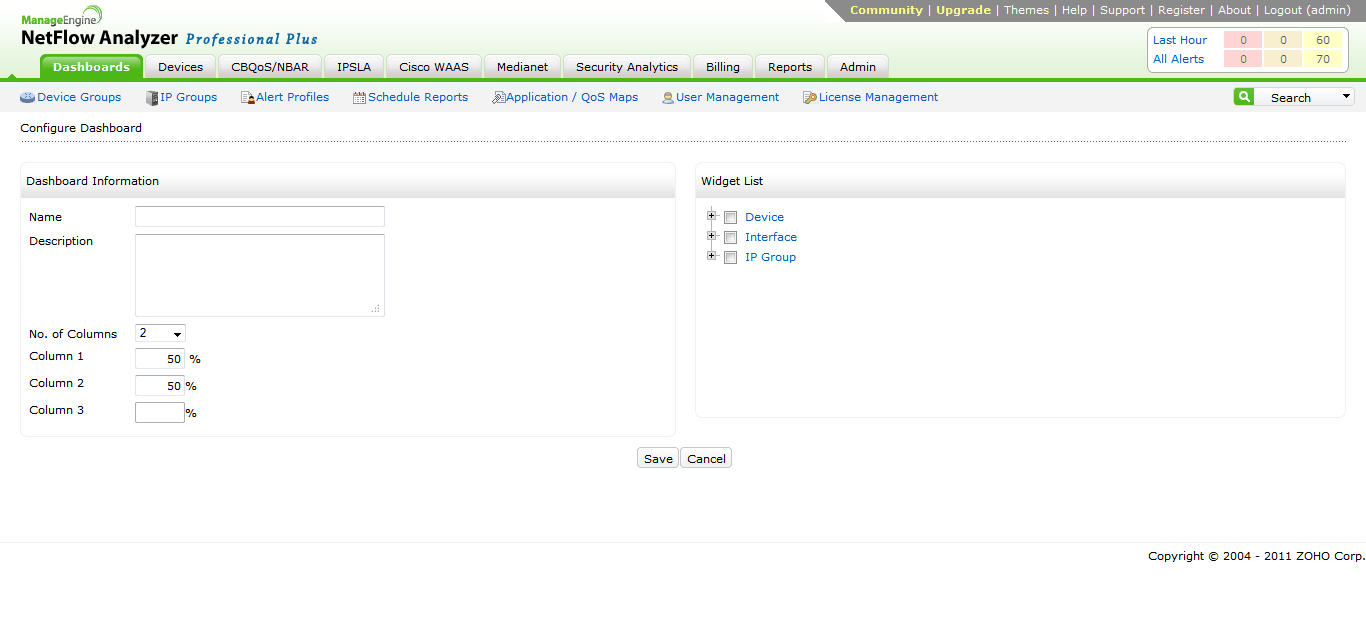1366x618 pixels.
Task: Click All Alerts orange count cell
Action: [1283, 59]
